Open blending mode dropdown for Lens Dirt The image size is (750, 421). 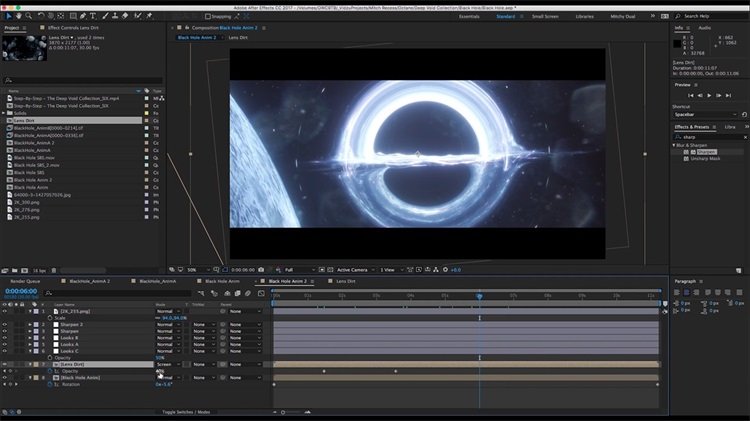168,365
